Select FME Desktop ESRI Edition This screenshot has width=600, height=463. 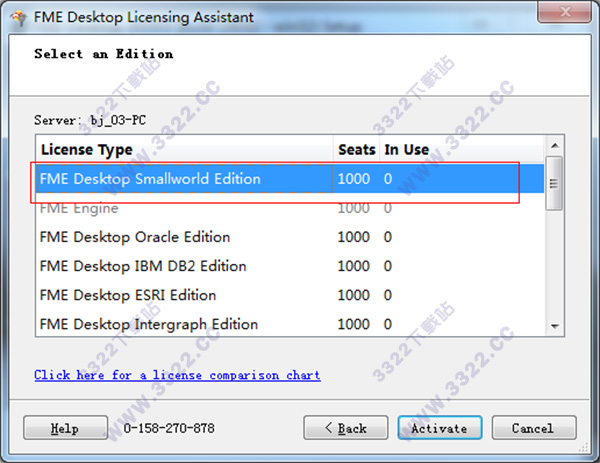290,295
